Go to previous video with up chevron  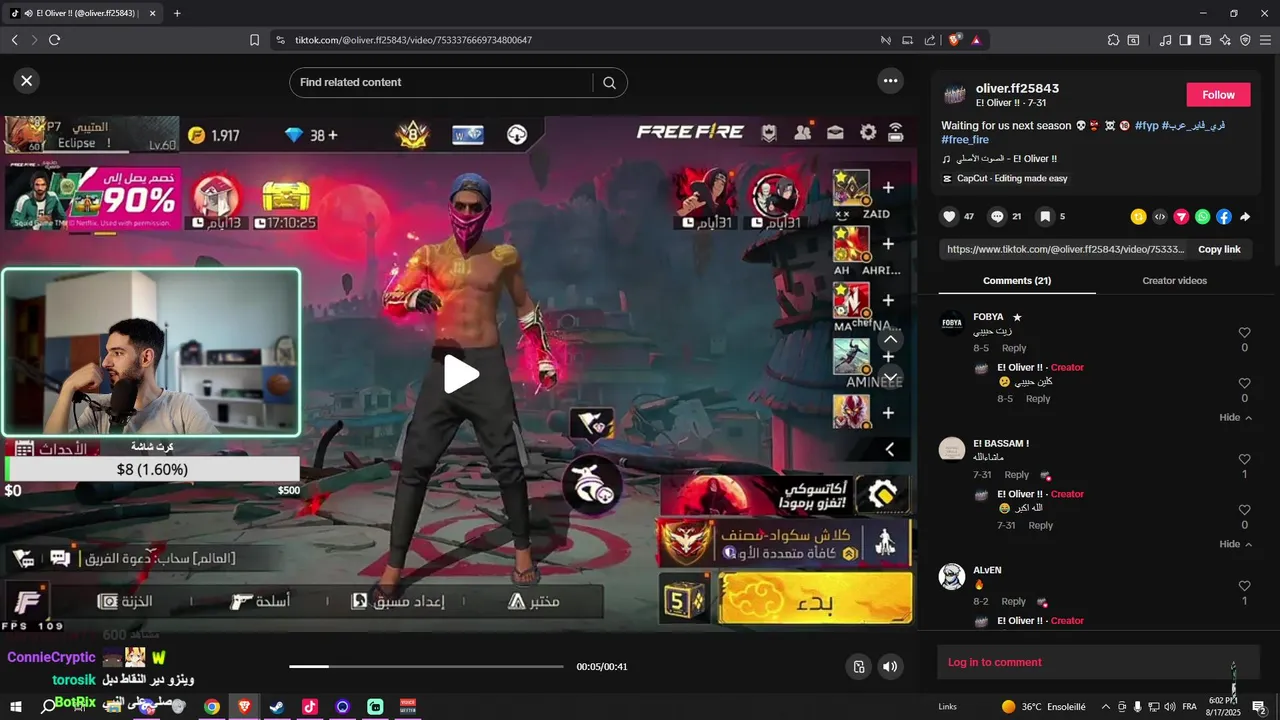[x=890, y=340]
